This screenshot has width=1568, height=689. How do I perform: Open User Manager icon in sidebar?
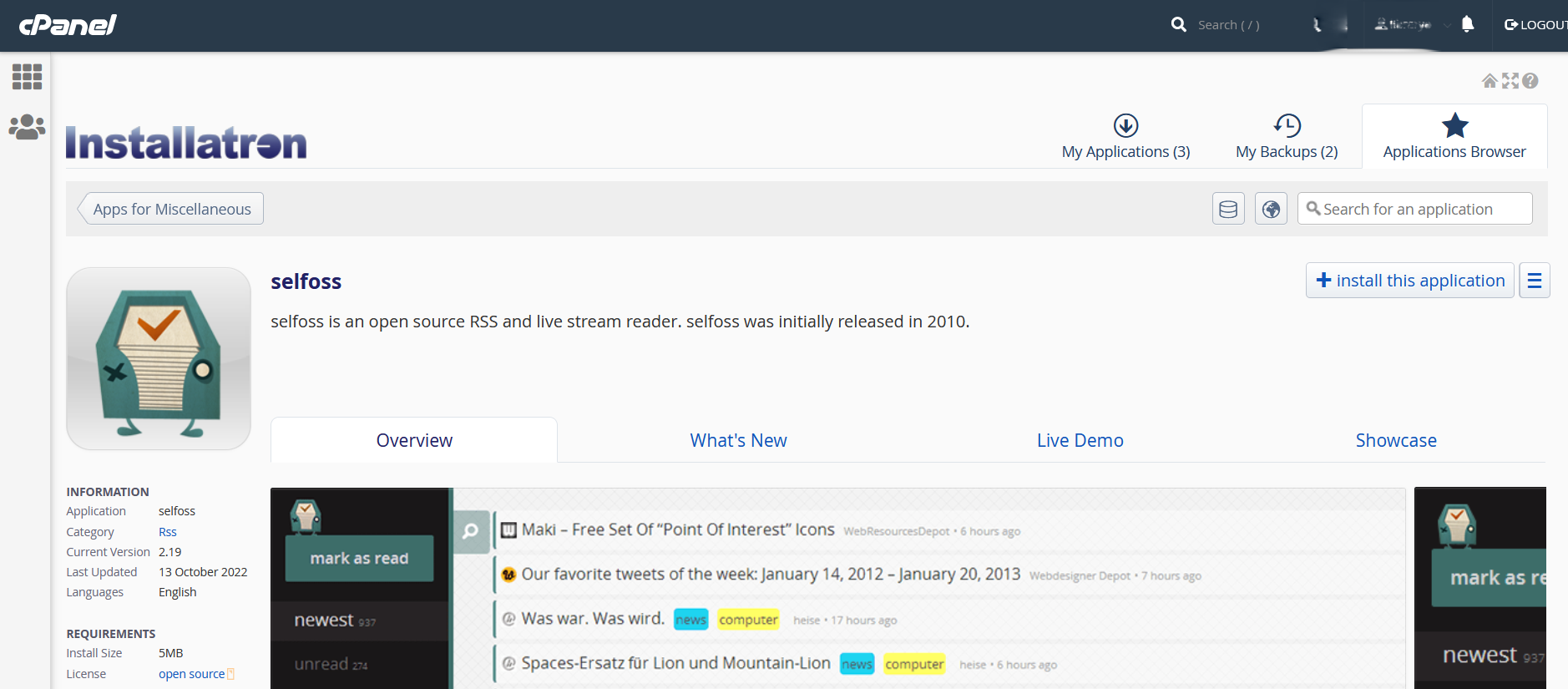pyautogui.click(x=27, y=127)
